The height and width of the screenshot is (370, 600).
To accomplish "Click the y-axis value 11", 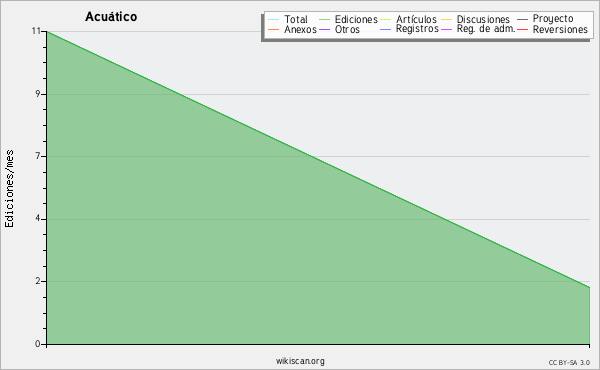I will coord(36,31).
